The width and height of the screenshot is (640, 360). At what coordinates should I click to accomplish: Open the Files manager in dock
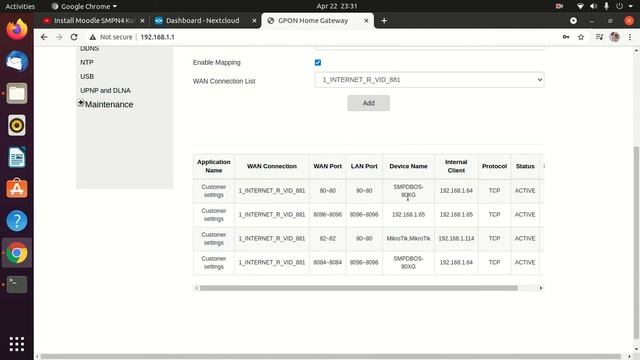(x=17, y=93)
